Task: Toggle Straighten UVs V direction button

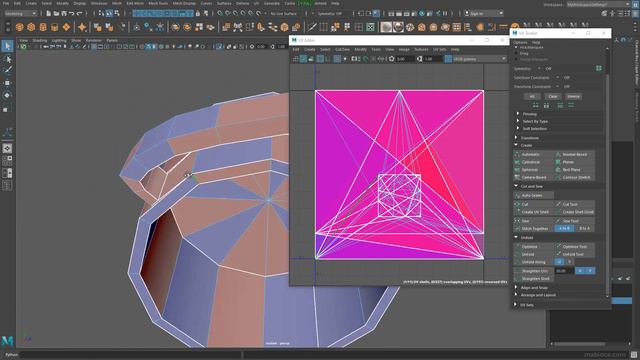Action: (590, 271)
